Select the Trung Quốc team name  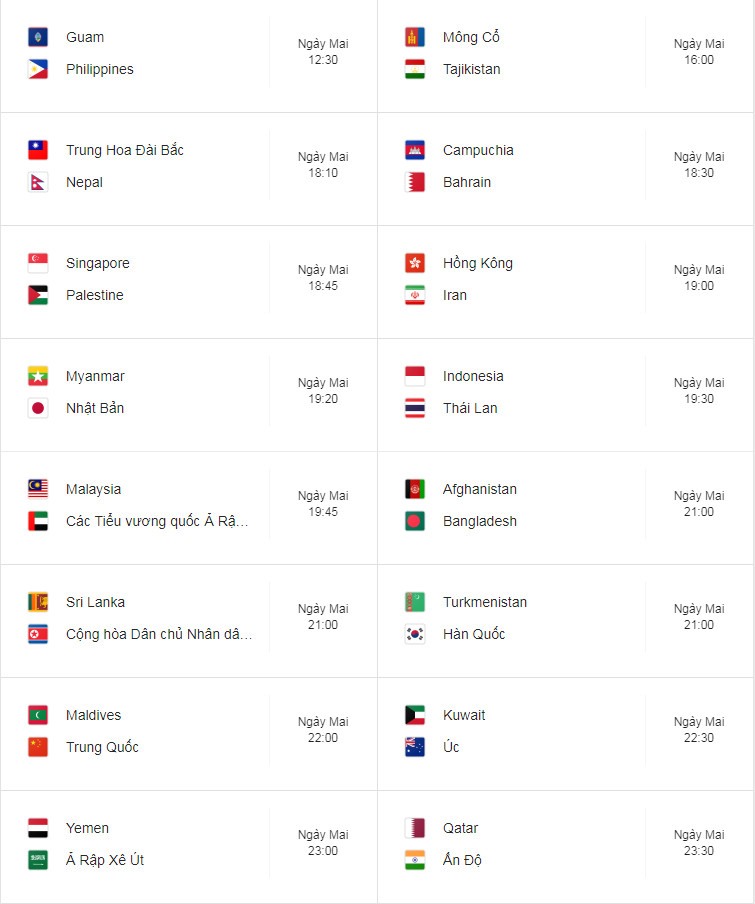[x=102, y=747]
